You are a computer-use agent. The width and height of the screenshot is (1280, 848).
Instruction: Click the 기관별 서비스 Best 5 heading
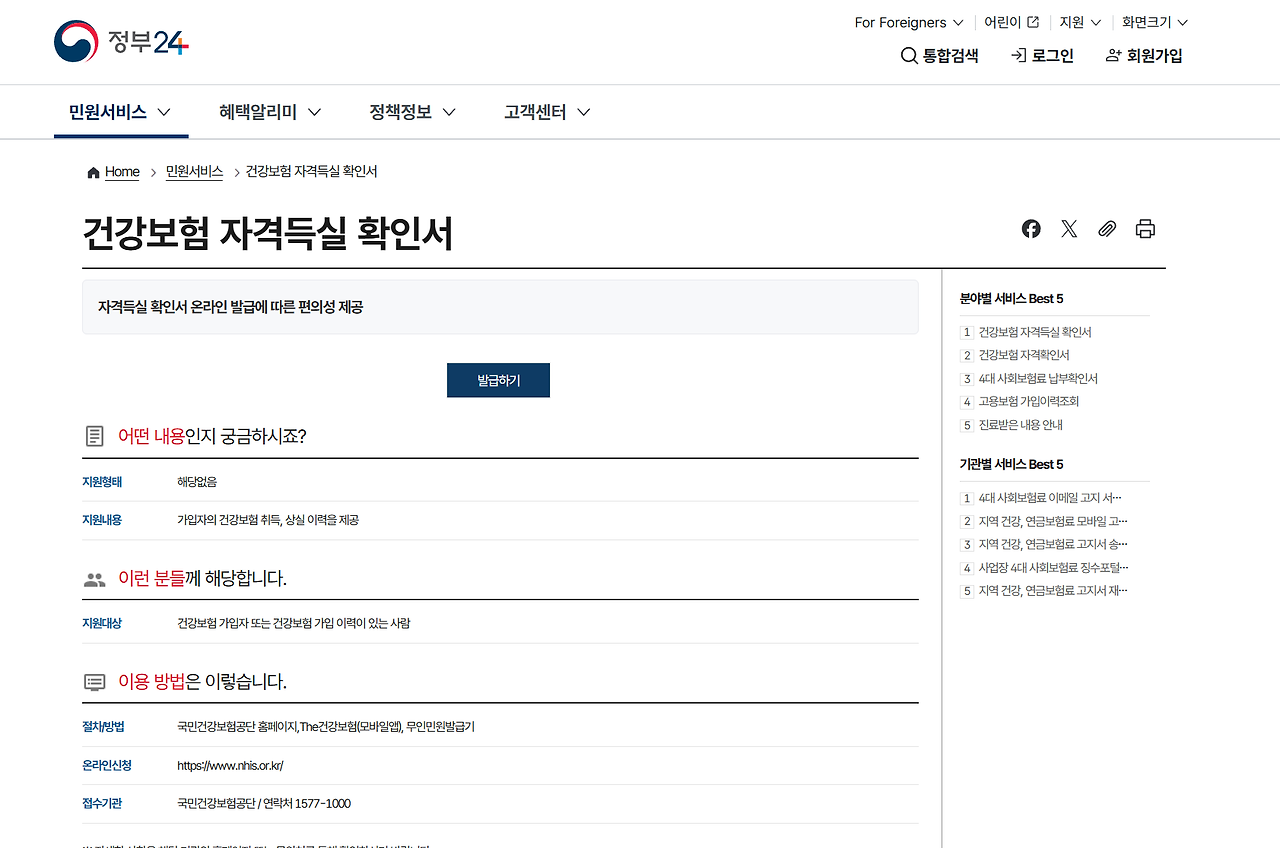click(x=1011, y=465)
